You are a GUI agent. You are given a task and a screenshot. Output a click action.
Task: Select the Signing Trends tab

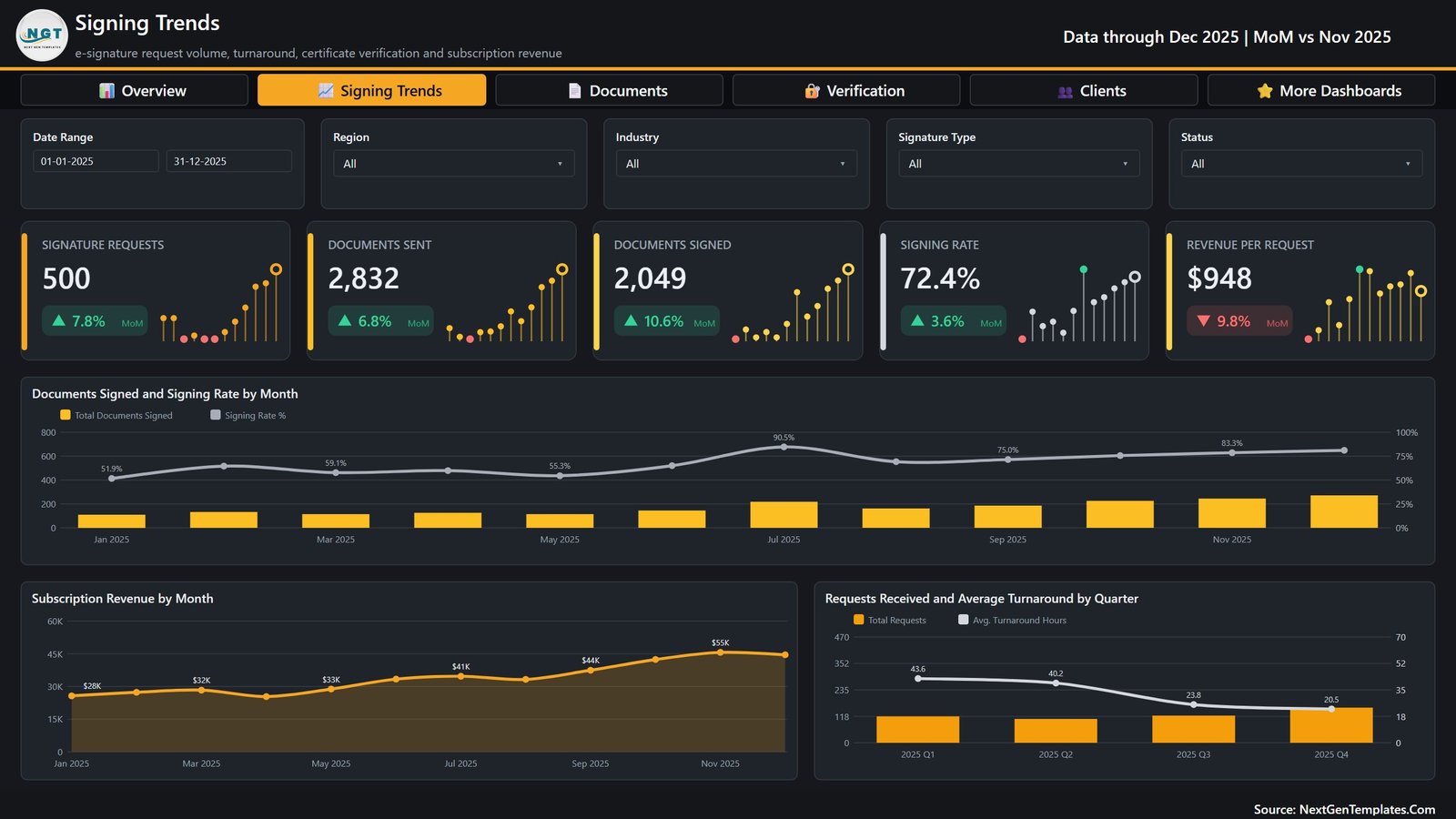pos(371,90)
